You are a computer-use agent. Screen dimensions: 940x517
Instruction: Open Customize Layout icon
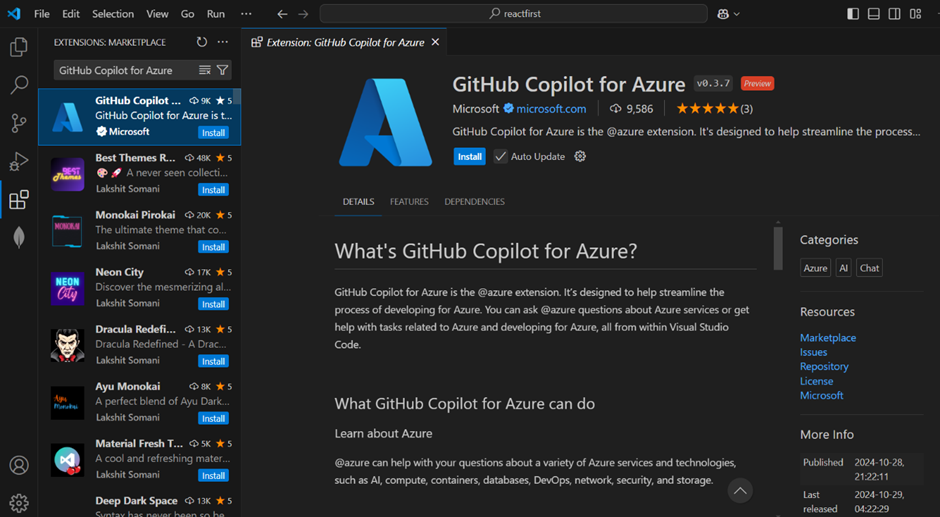click(915, 14)
